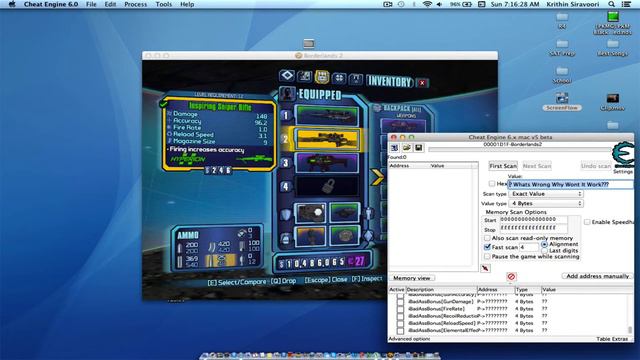Image resolution: width=640 pixels, height=360 pixels.
Task: Select highlighted sniper rifle in slot 2
Action: (328, 139)
